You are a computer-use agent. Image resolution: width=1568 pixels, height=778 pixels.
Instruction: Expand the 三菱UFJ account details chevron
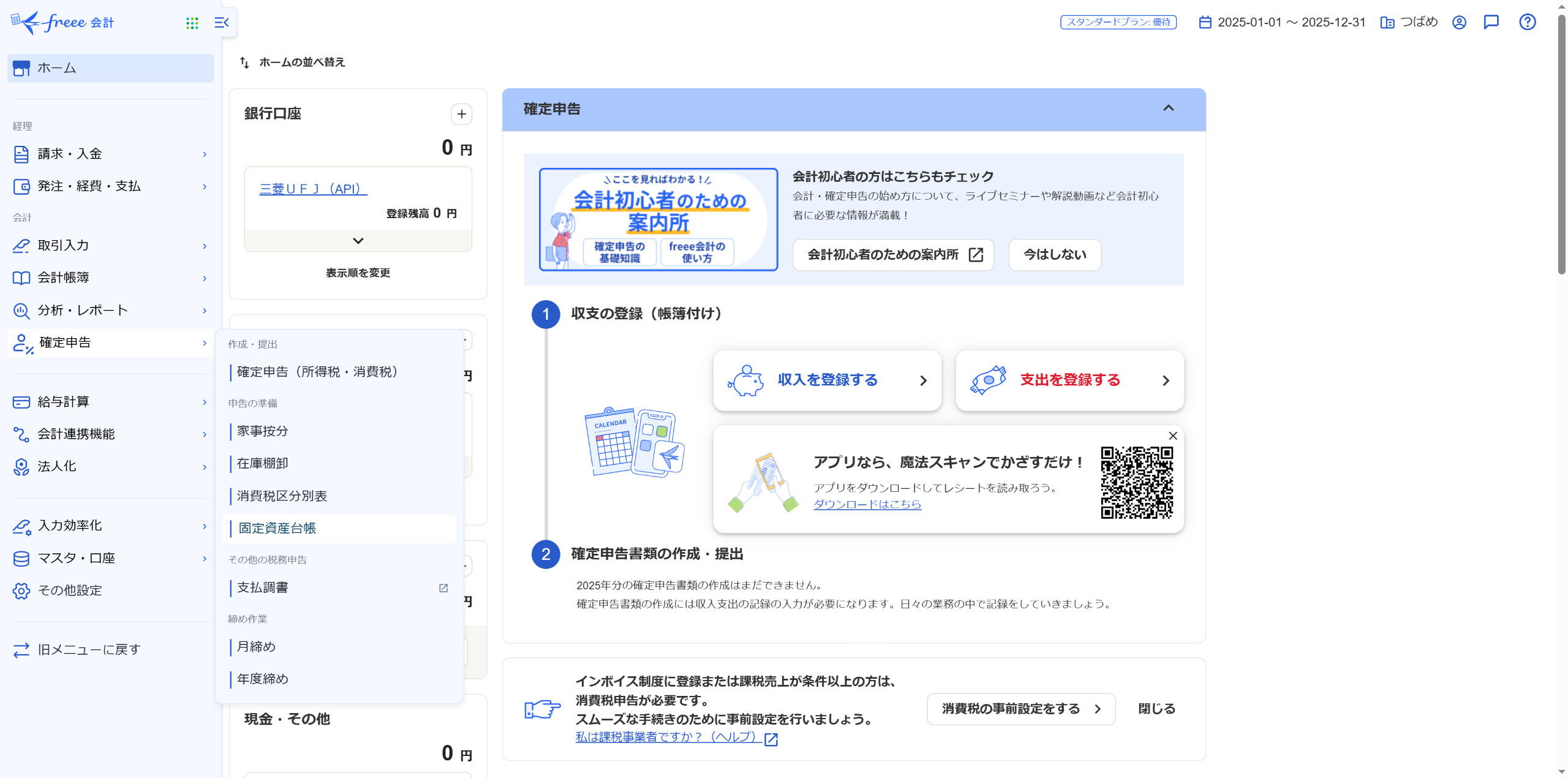358,241
